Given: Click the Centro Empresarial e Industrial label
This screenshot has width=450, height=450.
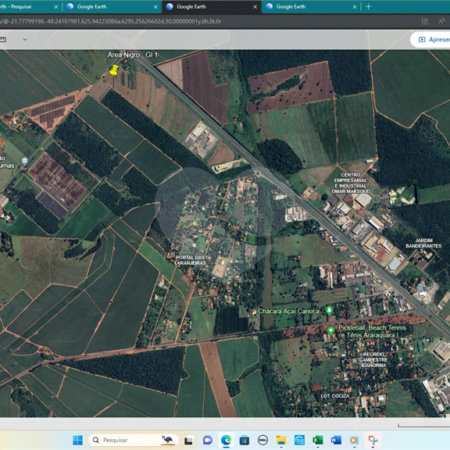Looking at the screenshot, I should (351, 183).
